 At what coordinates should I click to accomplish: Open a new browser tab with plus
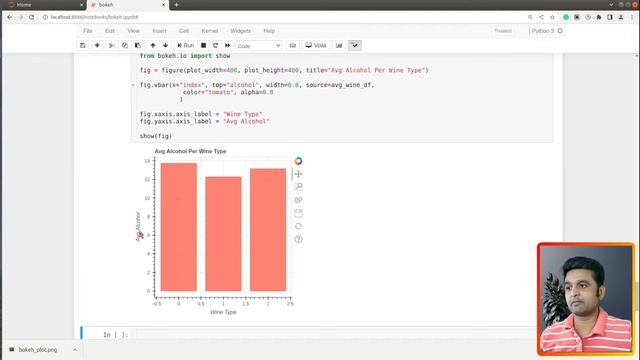coord(176,5)
